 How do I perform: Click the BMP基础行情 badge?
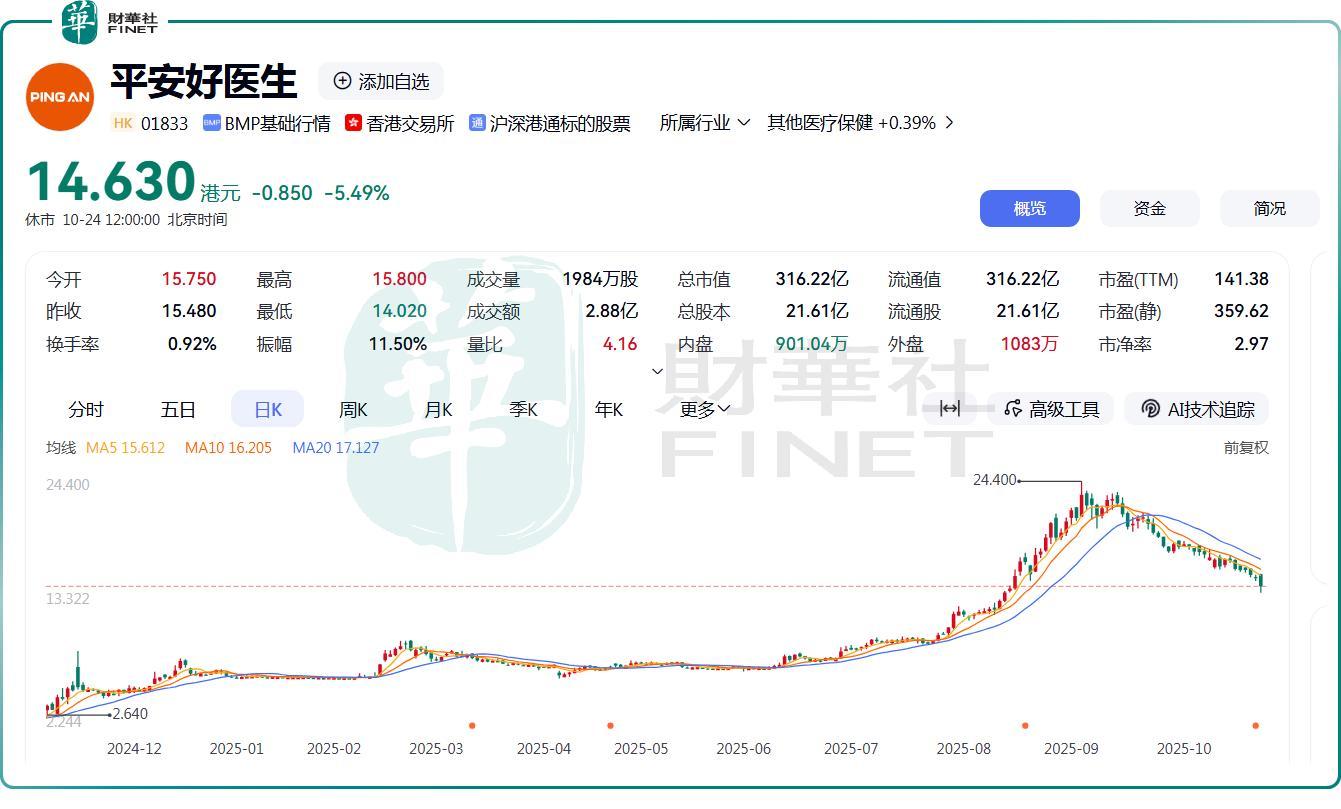(x=265, y=122)
